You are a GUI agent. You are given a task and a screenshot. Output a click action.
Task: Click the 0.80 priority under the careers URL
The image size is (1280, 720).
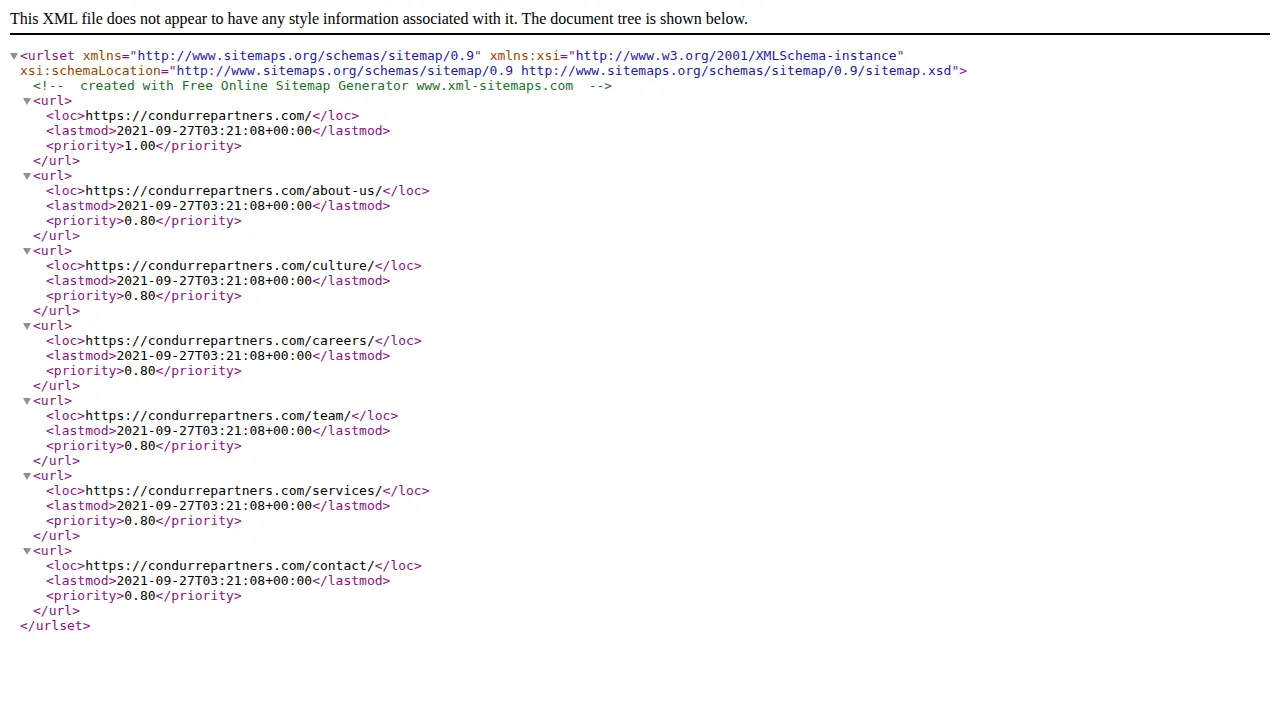click(x=140, y=371)
